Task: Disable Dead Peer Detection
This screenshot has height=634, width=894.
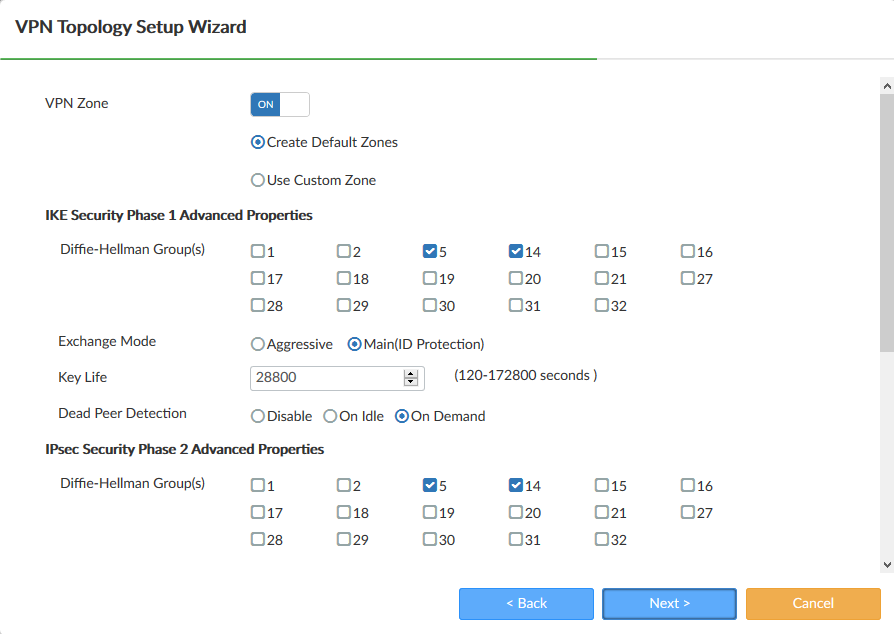Action: pos(257,416)
